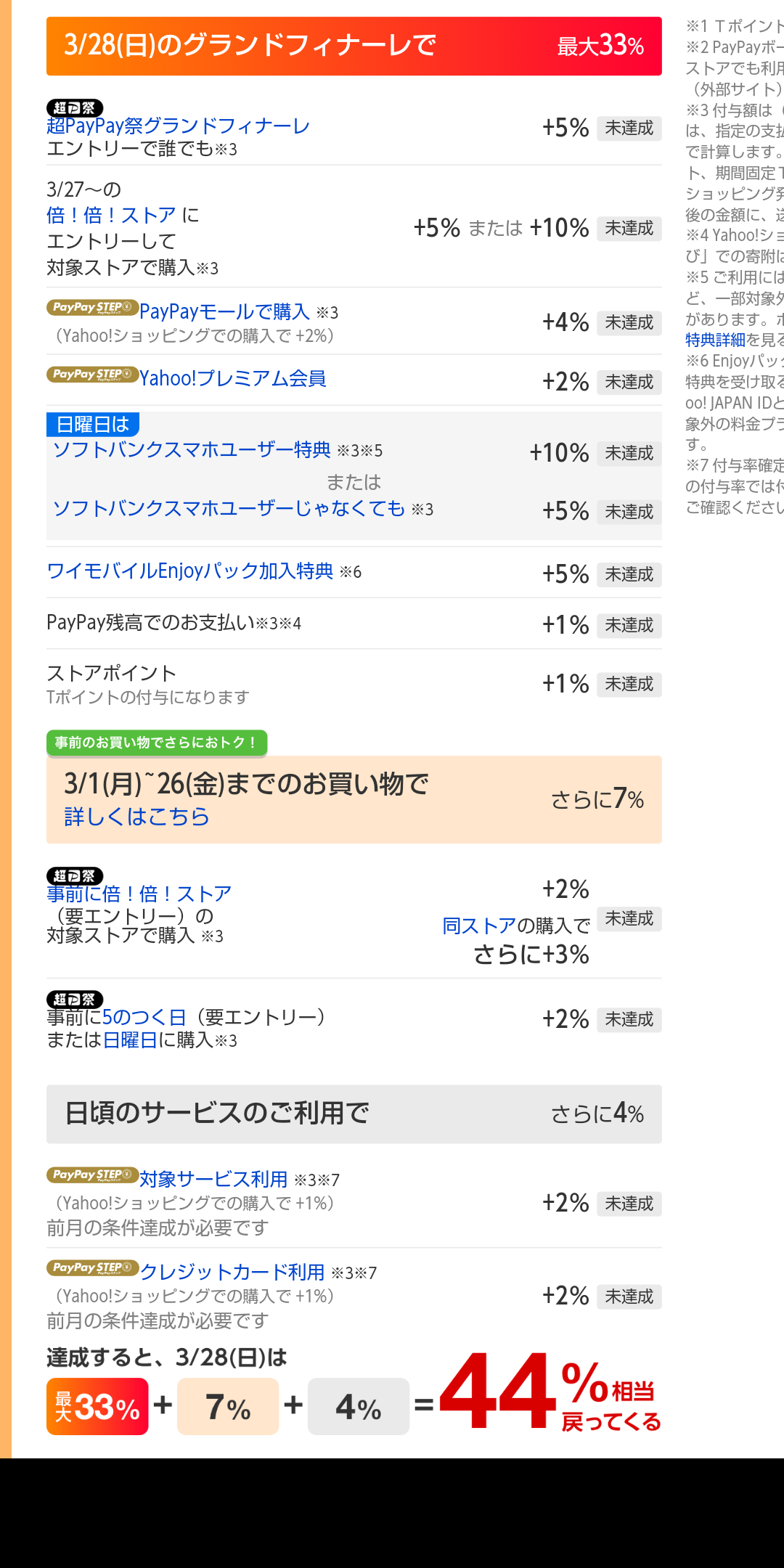Click 未達成 status next to PayPay残高でのお支払い
This screenshot has width=784, height=1568.
[629, 626]
